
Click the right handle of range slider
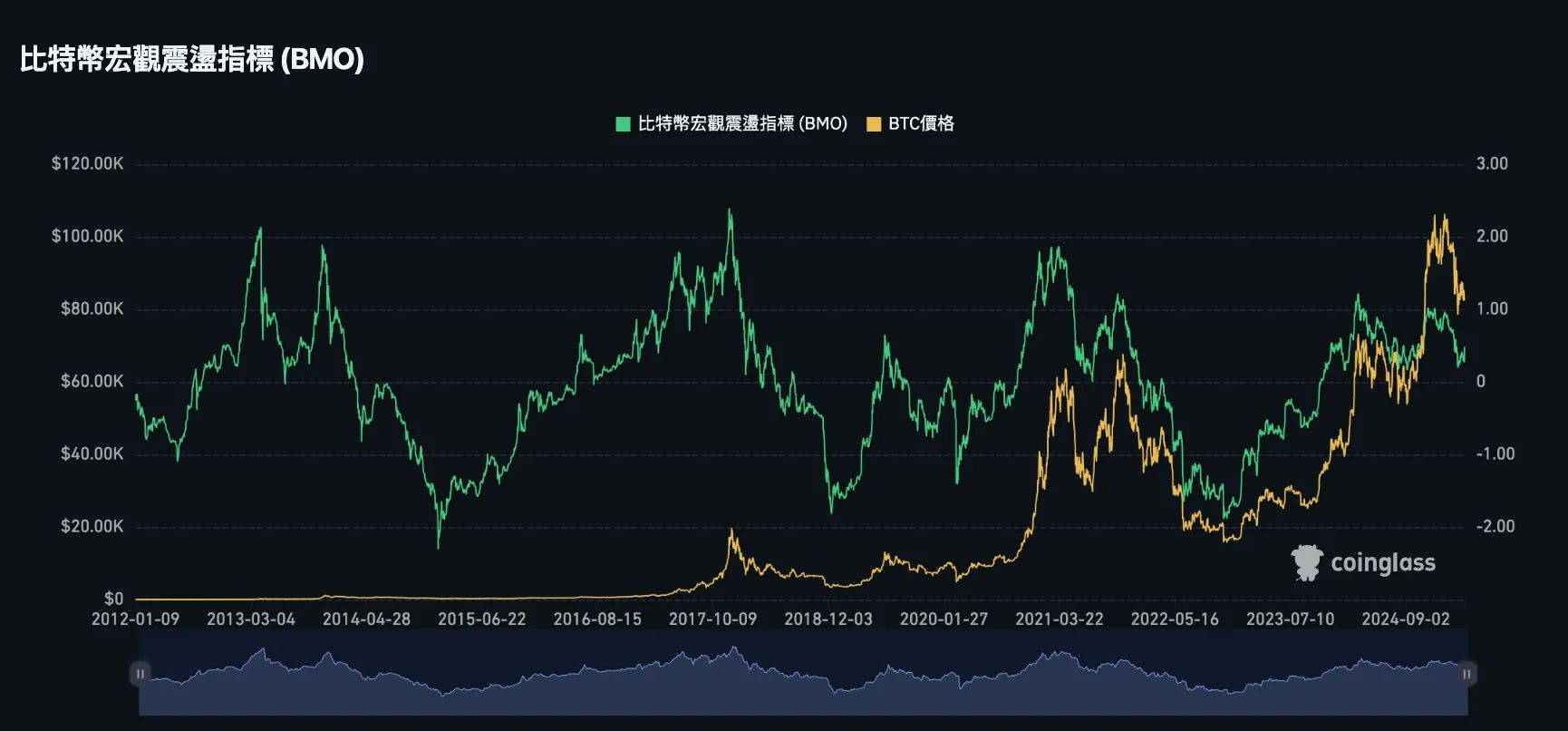[1466, 674]
